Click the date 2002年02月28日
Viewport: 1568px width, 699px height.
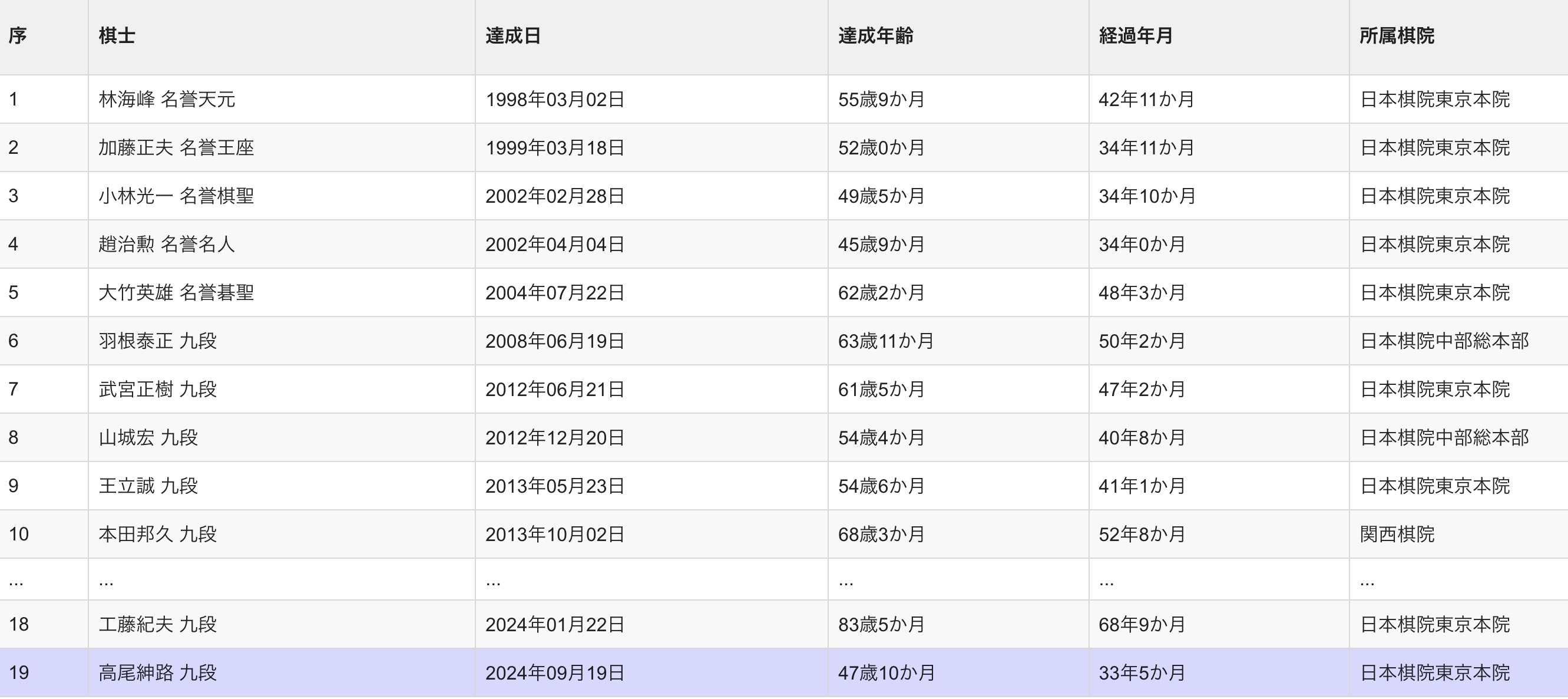click(x=555, y=196)
